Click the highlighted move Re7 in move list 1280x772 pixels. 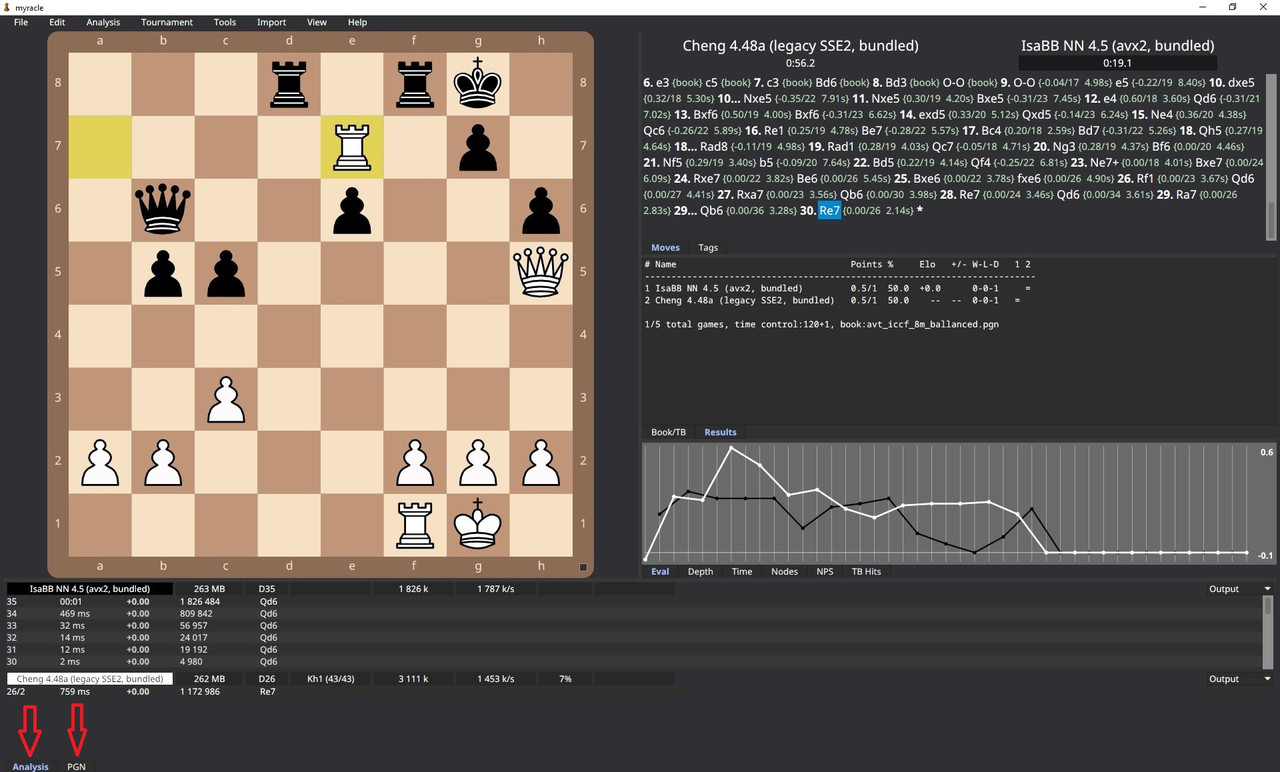click(x=830, y=210)
